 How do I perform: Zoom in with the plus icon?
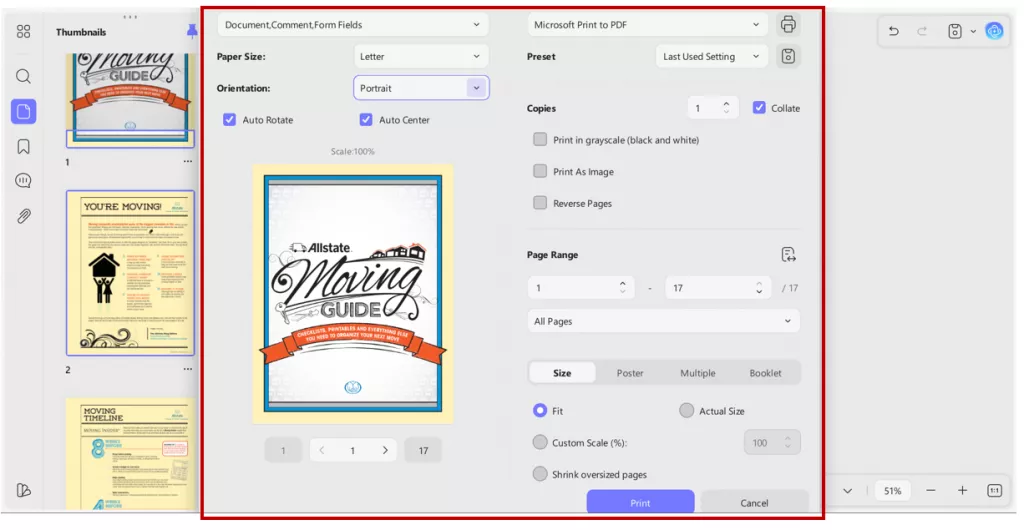click(963, 491)
